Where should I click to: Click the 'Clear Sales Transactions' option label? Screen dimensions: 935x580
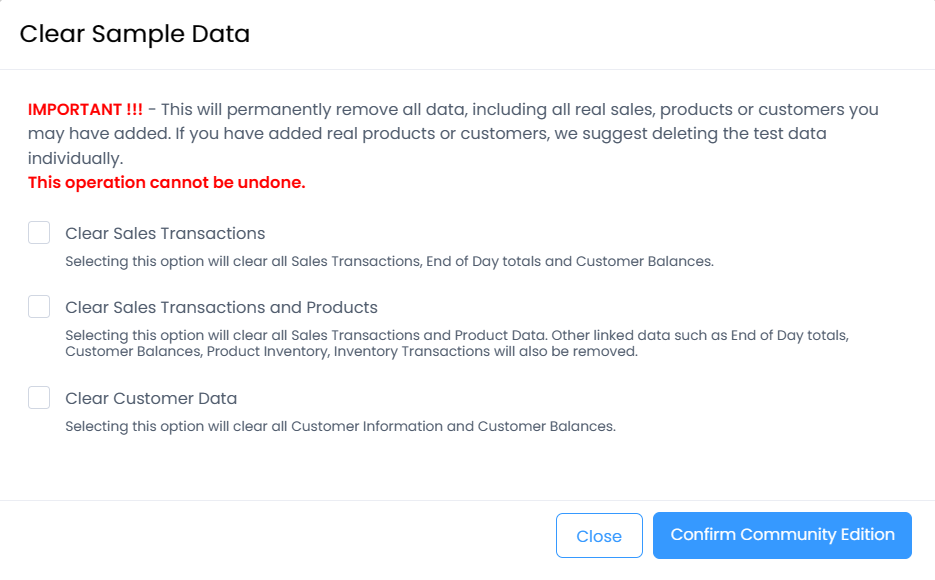coord(165,234)
